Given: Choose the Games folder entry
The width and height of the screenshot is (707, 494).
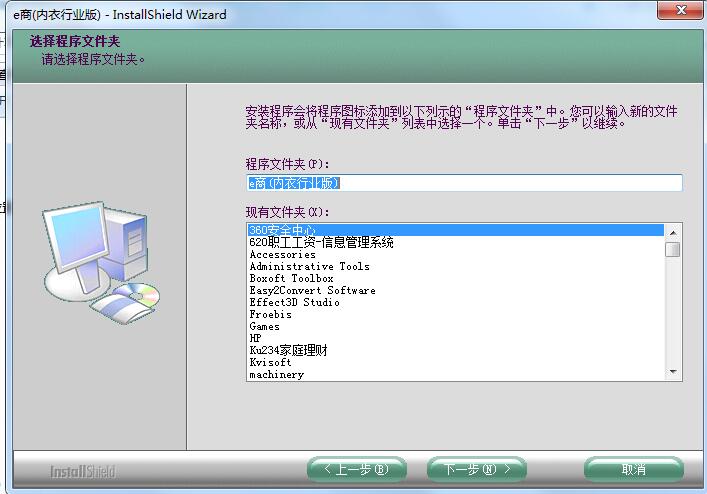Looking at the screenshot, I should pyautogui.click(x=455, y=326).
